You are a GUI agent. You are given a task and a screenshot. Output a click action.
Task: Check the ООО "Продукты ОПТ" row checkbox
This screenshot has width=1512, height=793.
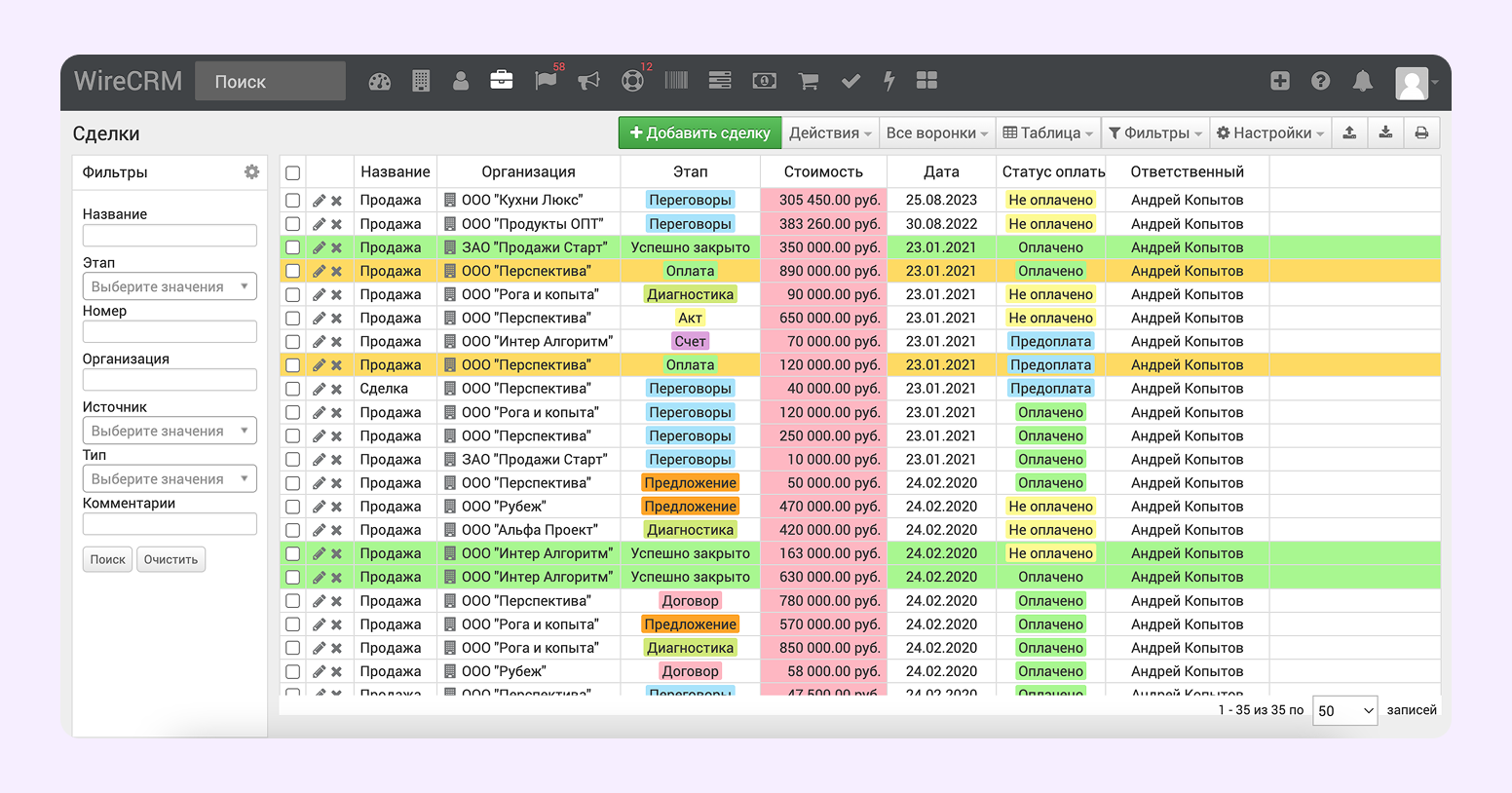(x=292, y=224)
